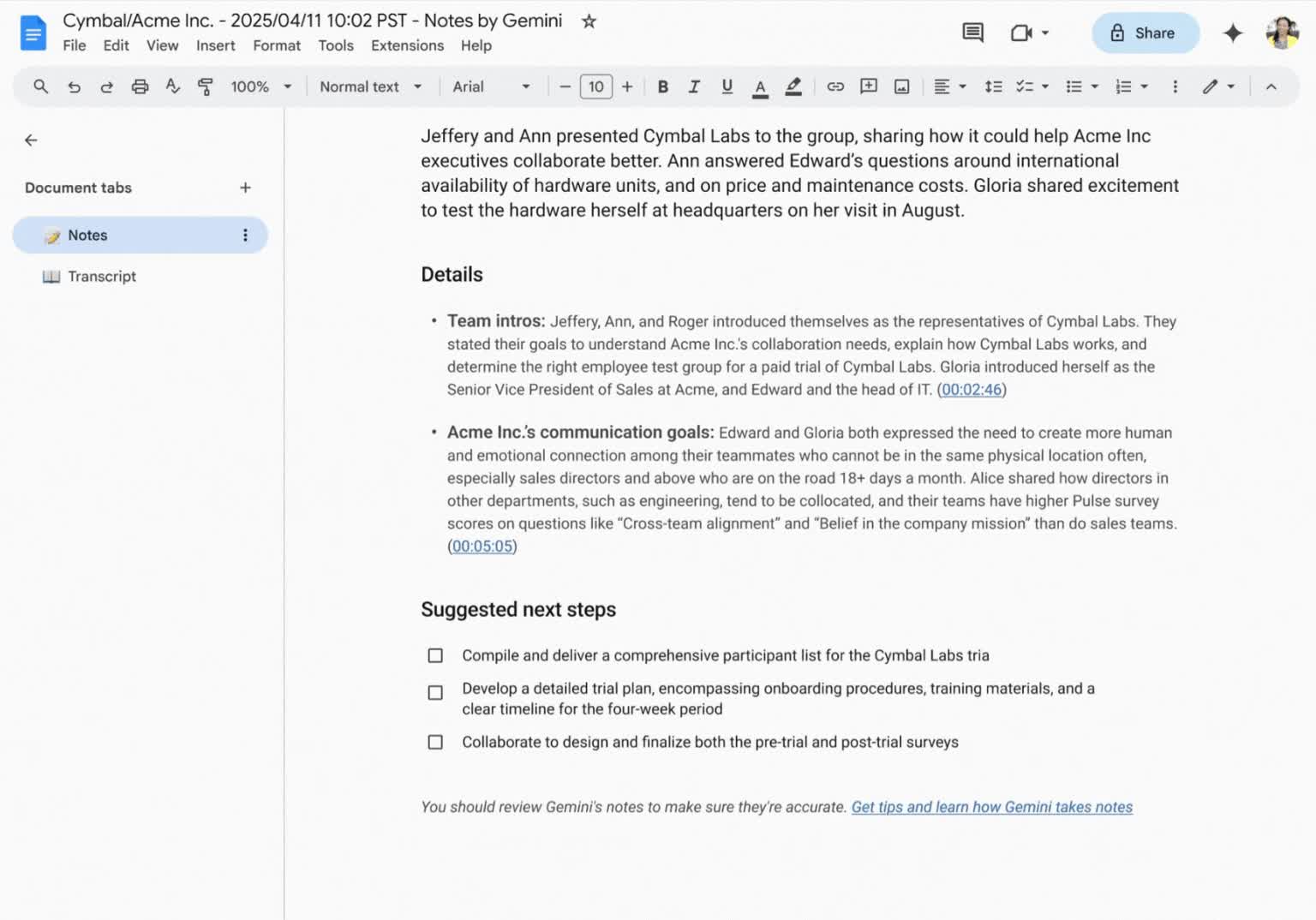This screenshot has height=920, width=1316.
Task: Open the account profile avatar
Action: 1282,33
